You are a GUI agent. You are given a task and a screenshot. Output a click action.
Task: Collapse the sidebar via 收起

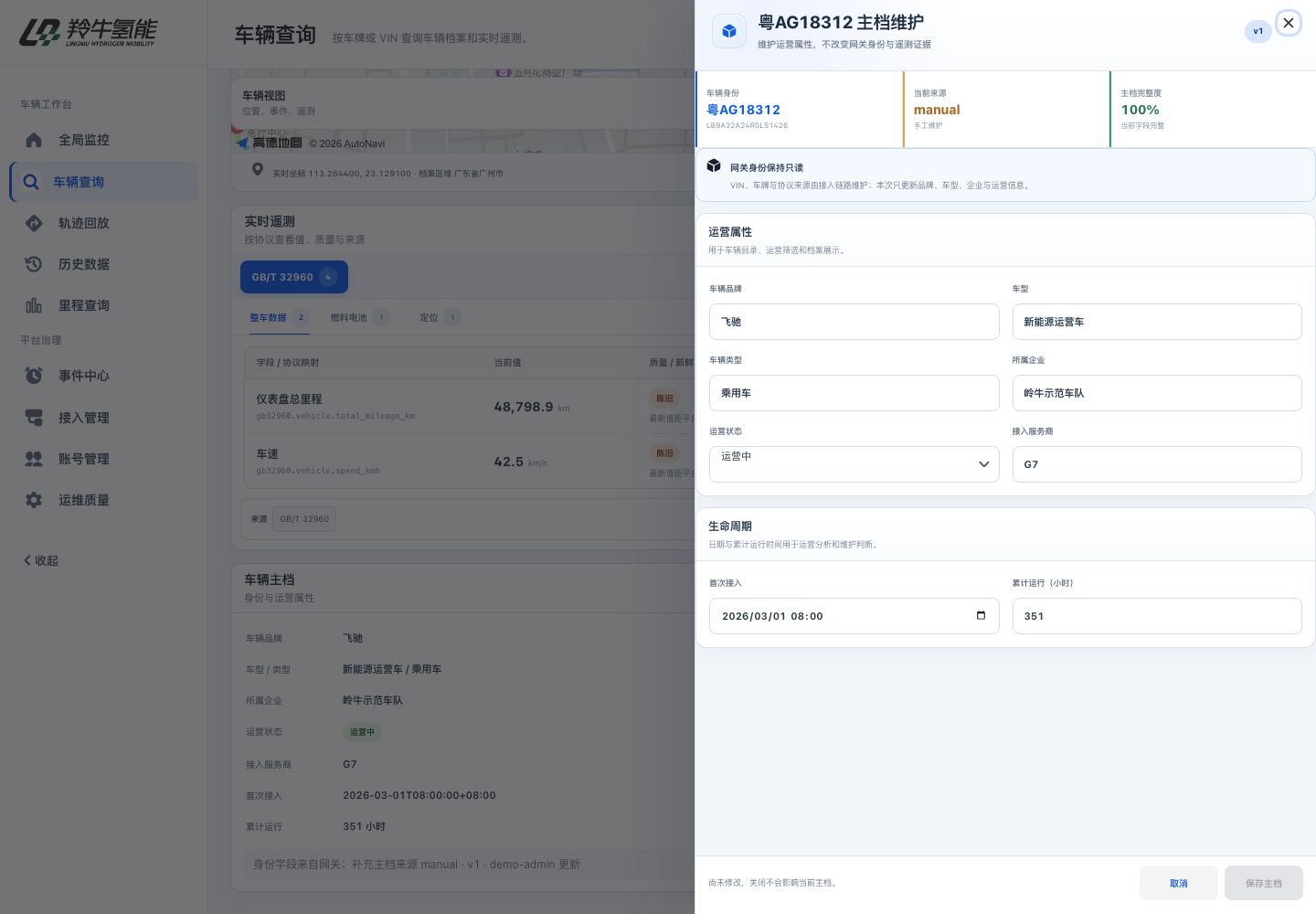click(x=41, y=560)
